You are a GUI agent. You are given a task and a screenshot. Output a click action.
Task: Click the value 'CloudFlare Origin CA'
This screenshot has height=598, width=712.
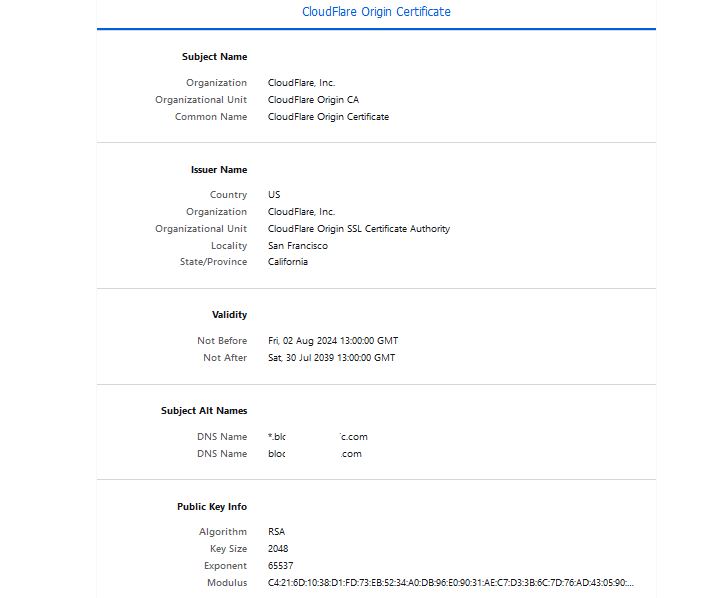pos(313,99)
